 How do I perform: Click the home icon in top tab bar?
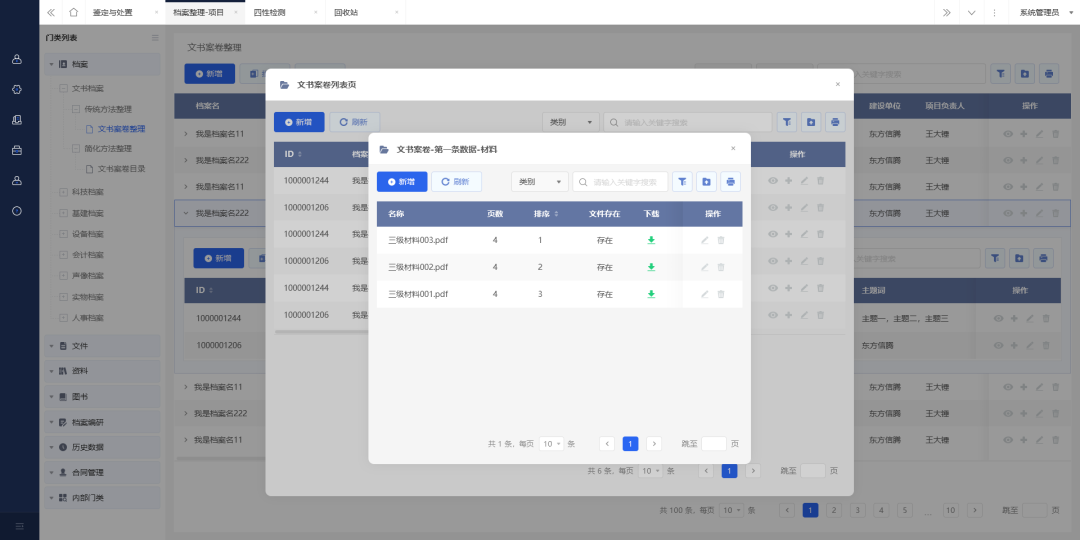coord(73,12)
